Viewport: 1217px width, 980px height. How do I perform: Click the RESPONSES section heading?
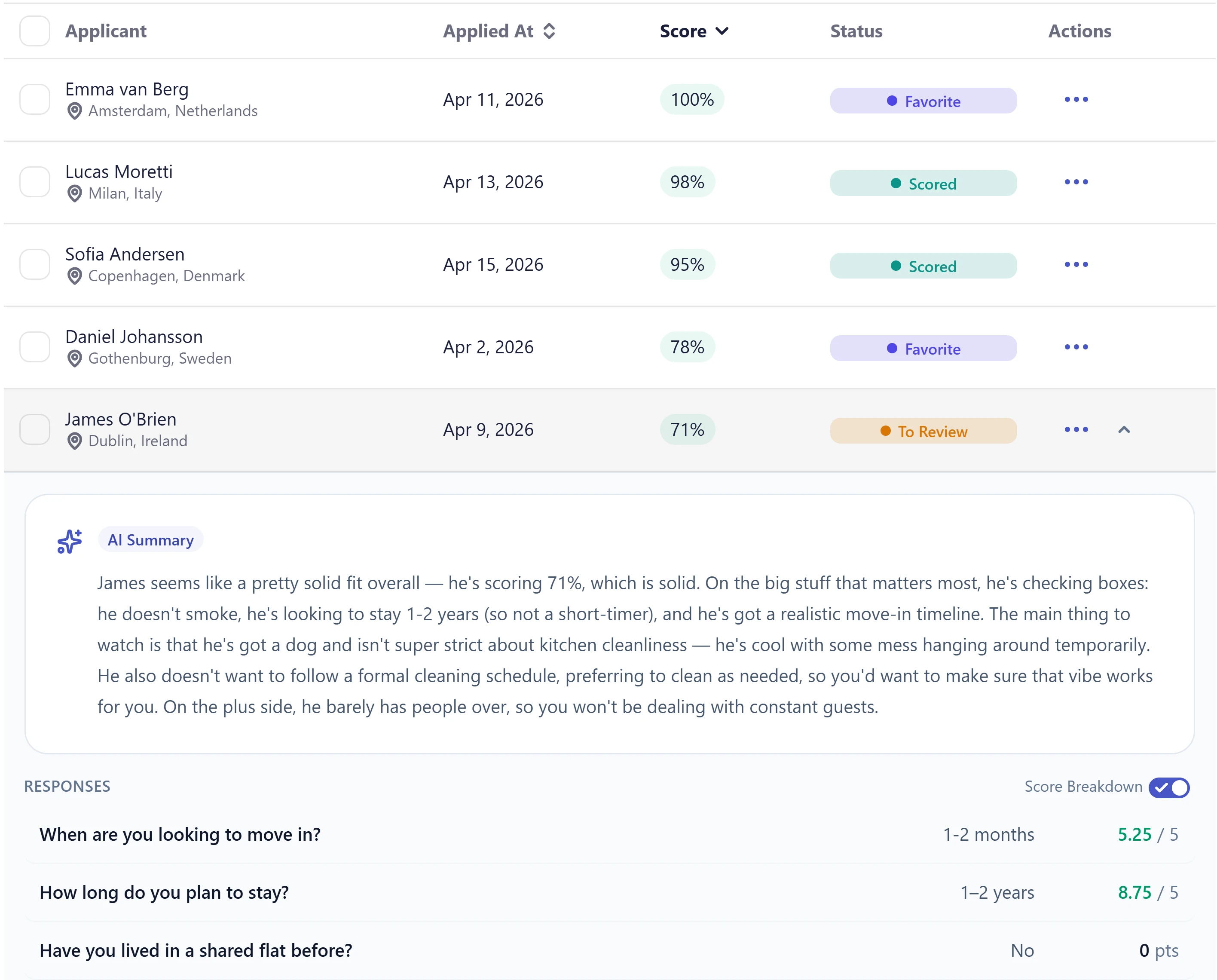click(67, 787)
